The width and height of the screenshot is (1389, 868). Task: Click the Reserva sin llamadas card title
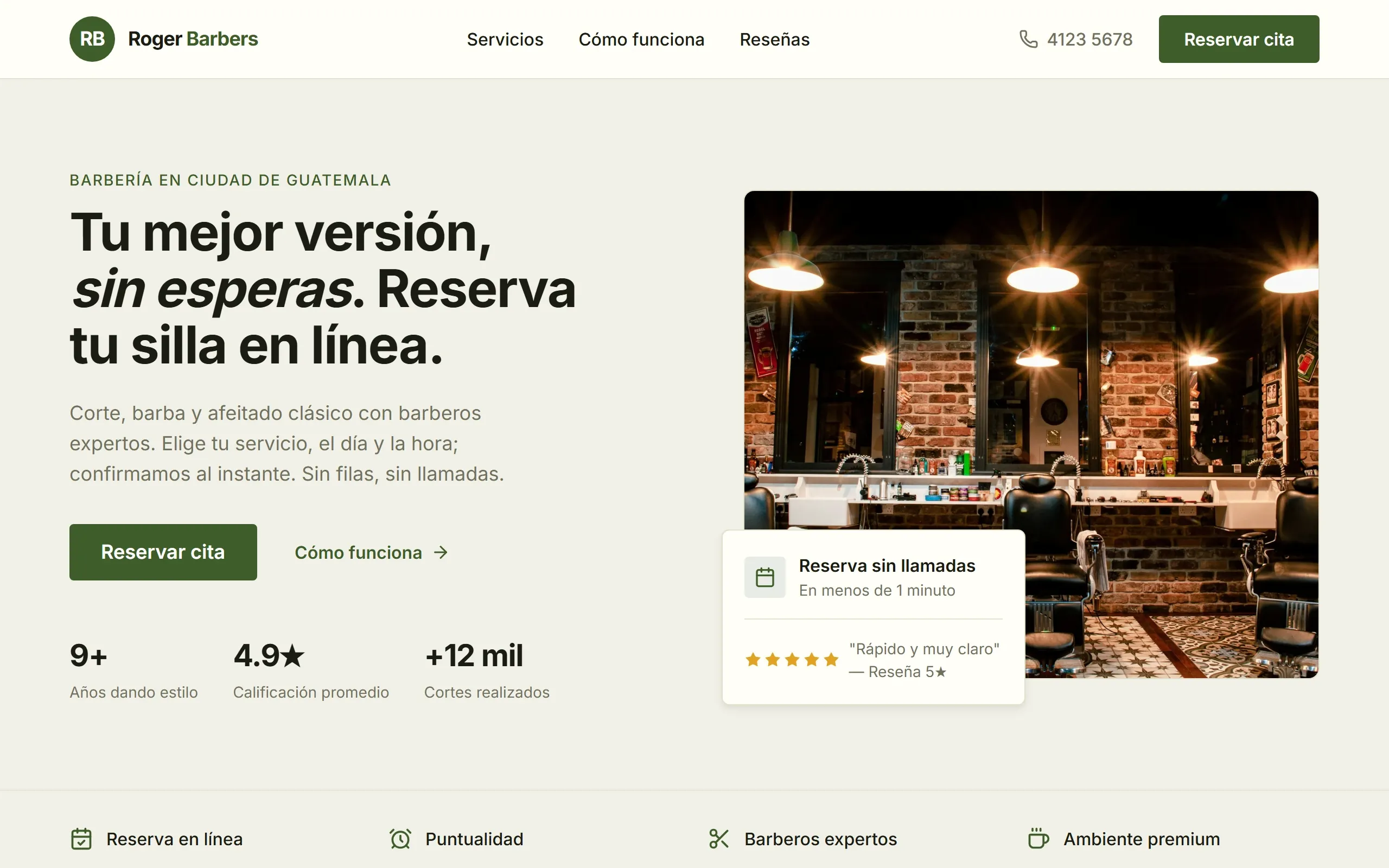coord(887,566)
